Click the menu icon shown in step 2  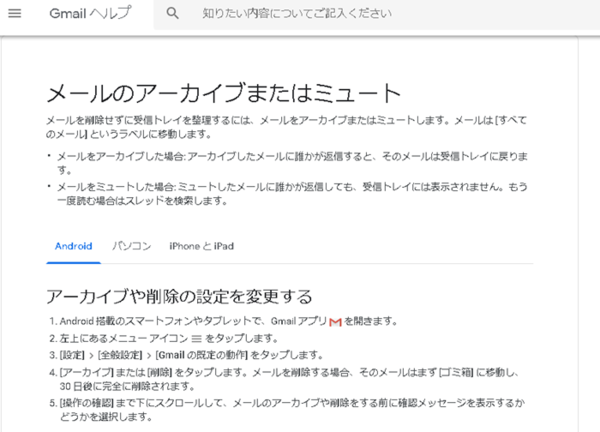click(x=196, y=338)
